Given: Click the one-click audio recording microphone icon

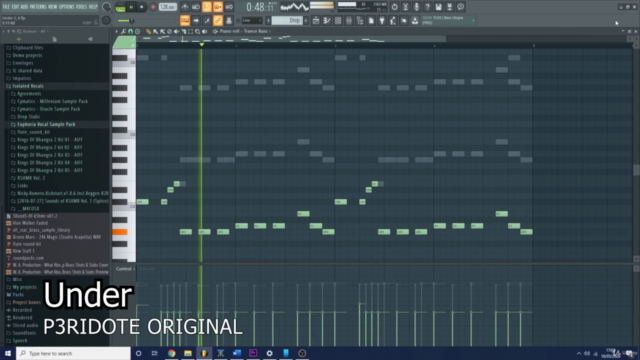Looking at the screenshot, I should (416, 7).
